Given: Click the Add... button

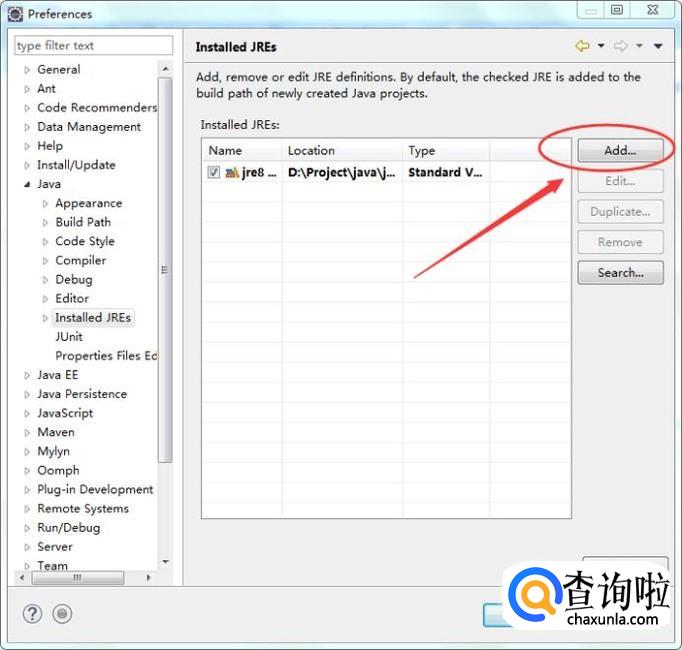Looking at the screenshot, I should click(620, 151).
